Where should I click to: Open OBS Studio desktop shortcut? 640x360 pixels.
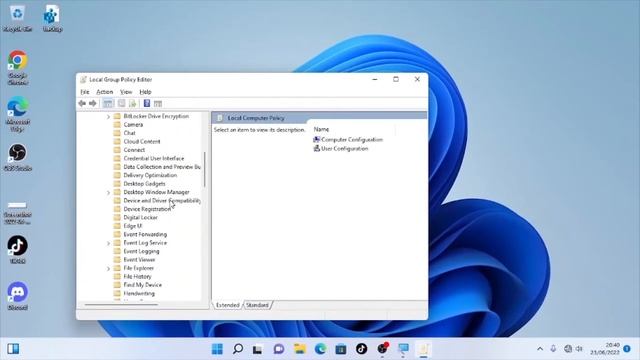click(18, 157)
